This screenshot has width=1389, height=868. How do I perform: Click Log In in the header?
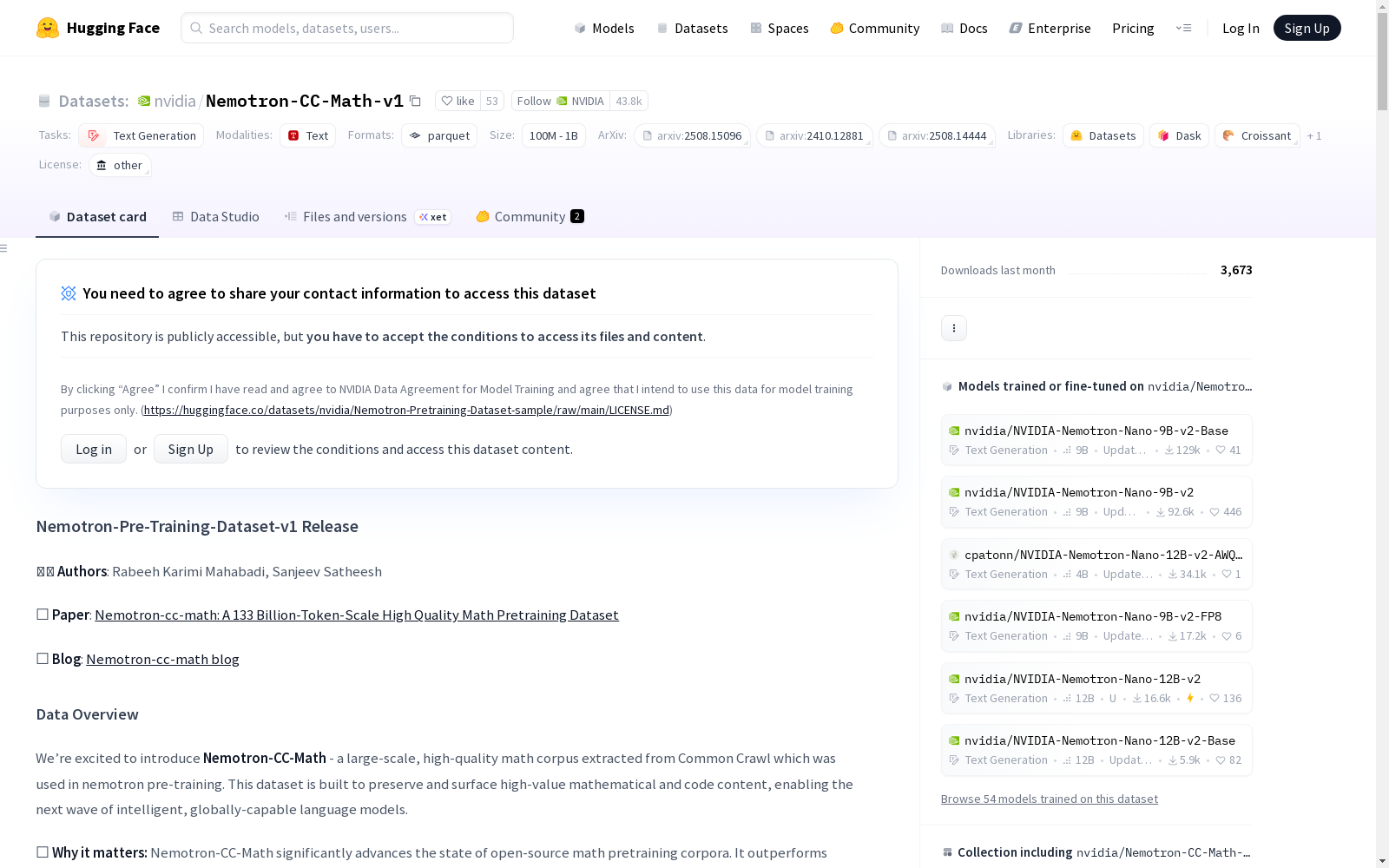(1241, 28)
